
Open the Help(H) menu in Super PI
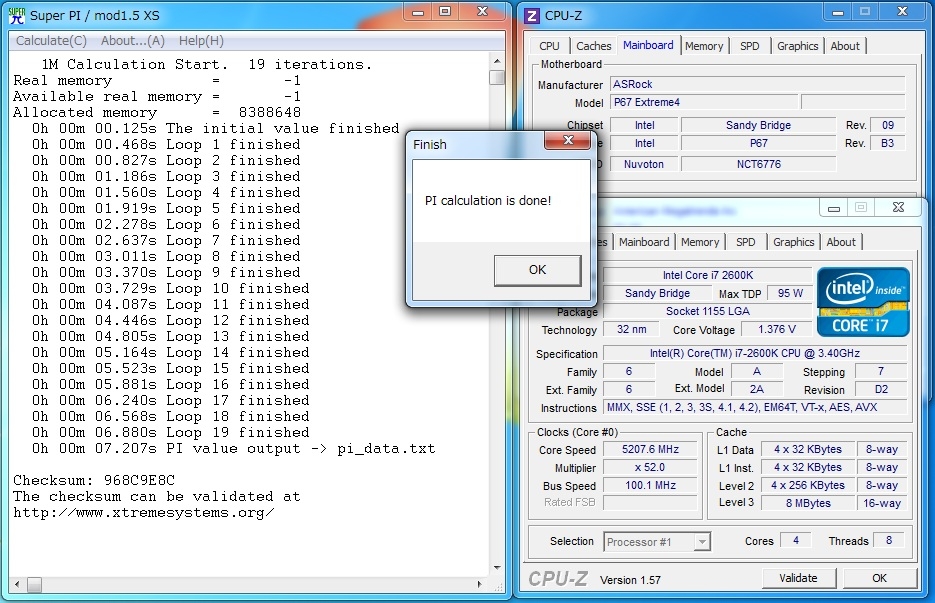(201, 41)
